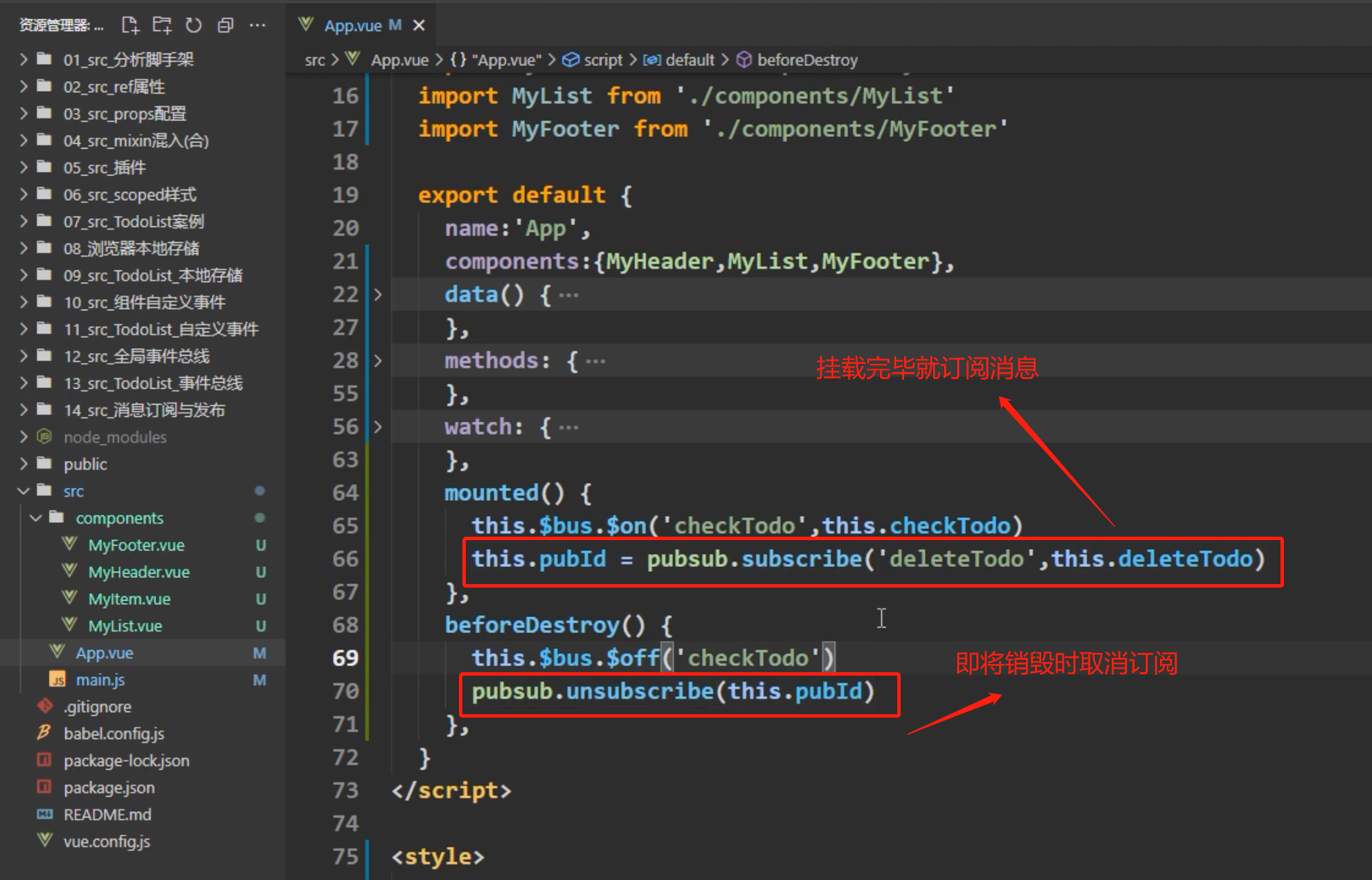1372x880 pixels.
Task: Close the App.vue editor tab
Action: tap(419, 25)
